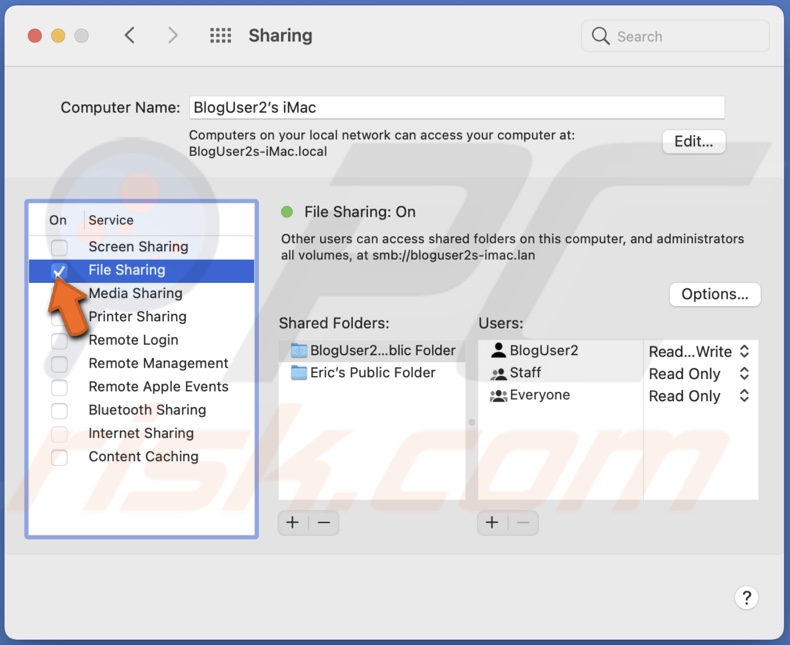Change Staff Read Only permission
Image resolution: width=790 pixels, height=645 pixels.
point(699,374)
